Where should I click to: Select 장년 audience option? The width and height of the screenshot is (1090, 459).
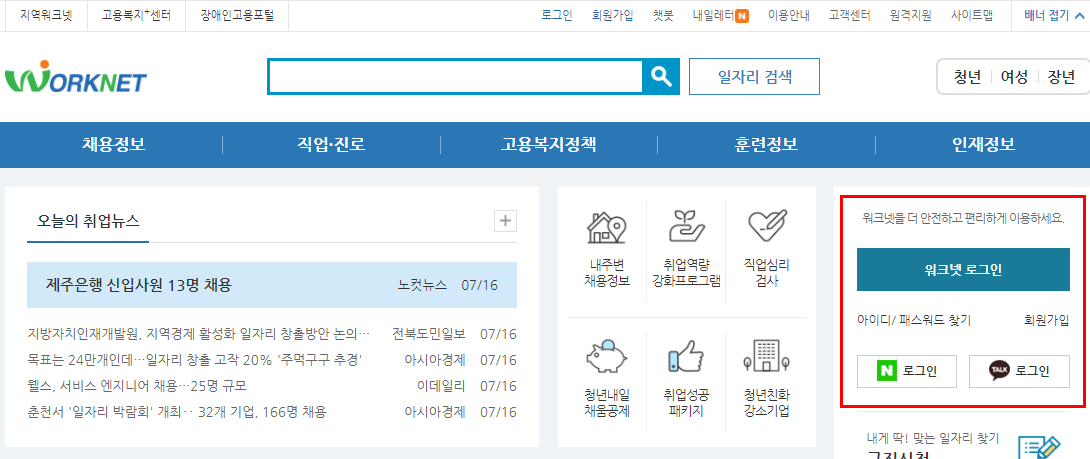click(1061, 76)
